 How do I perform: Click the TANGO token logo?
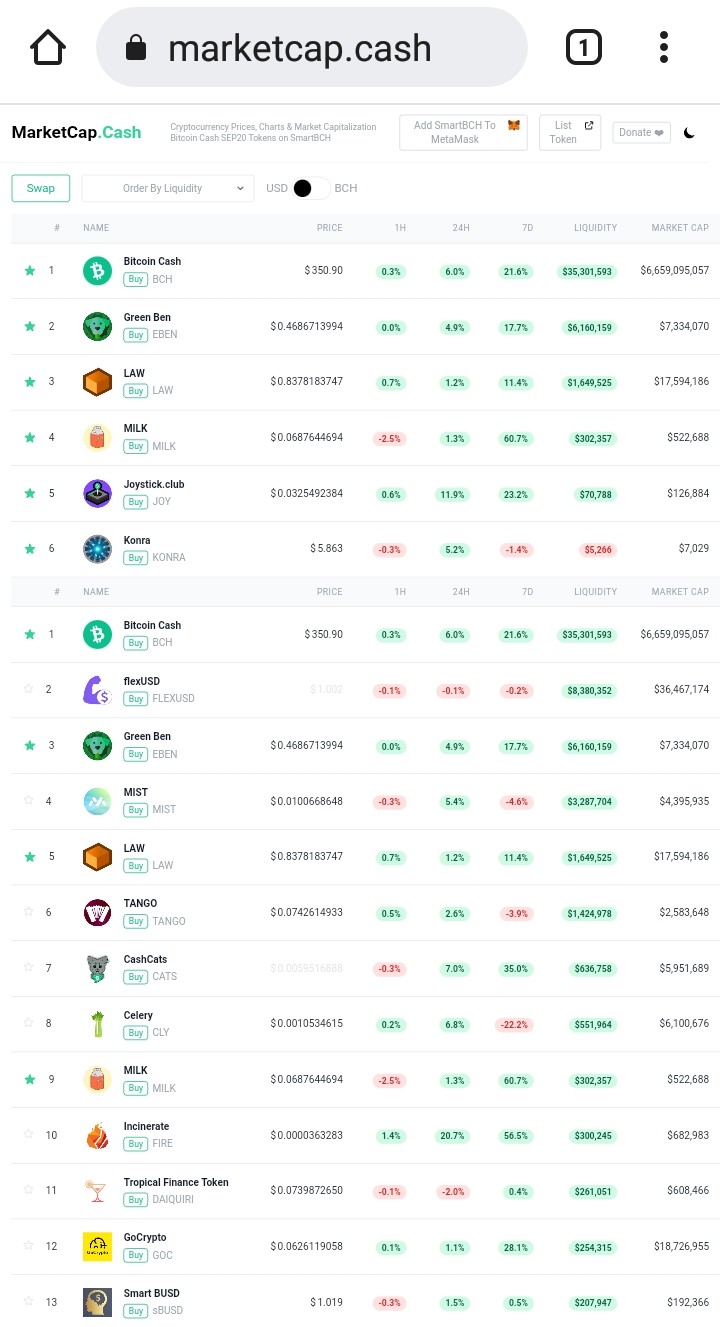pyautogui.click(x=97, y=912)
